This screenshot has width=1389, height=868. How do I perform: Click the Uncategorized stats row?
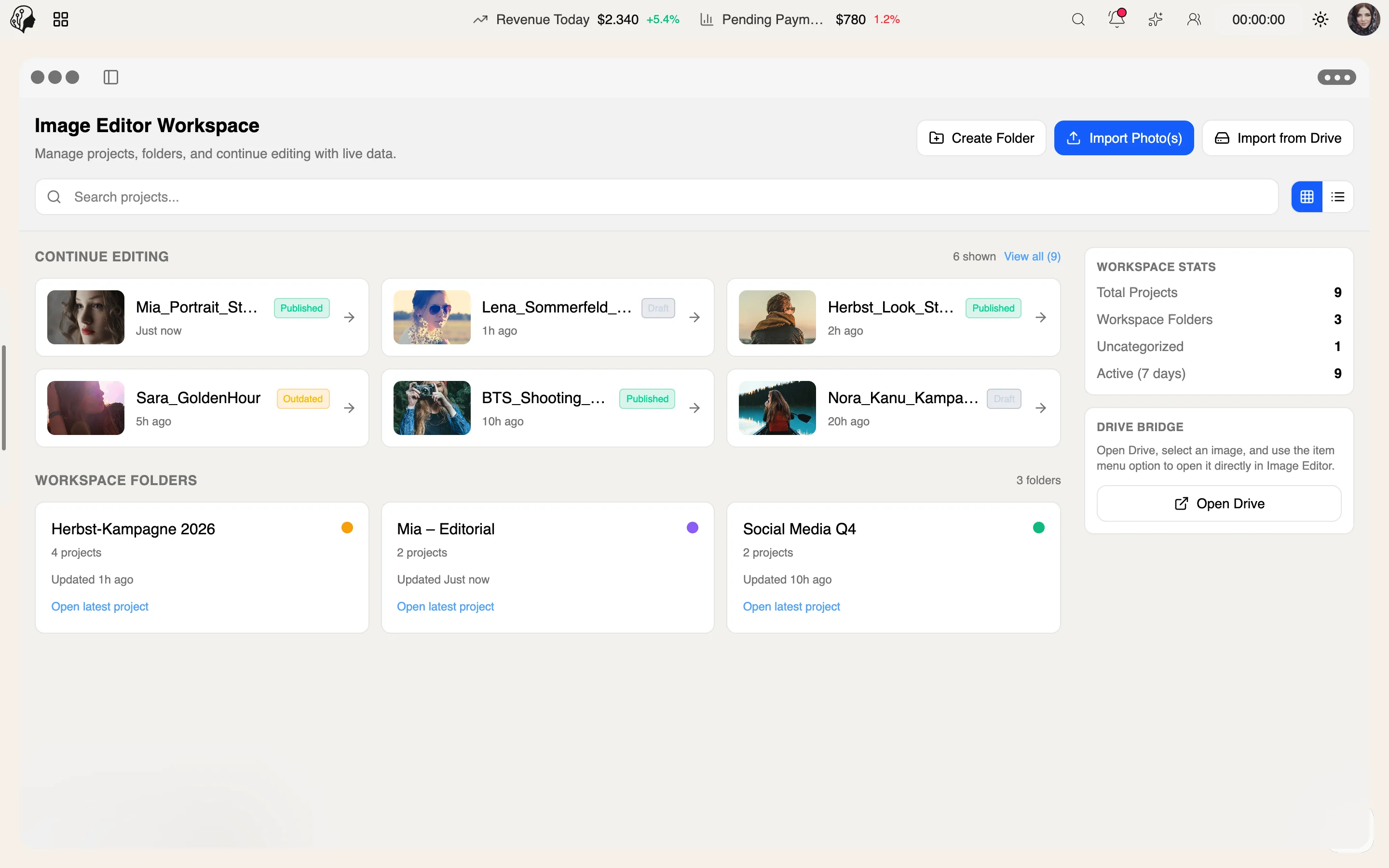pos(1219,346)
